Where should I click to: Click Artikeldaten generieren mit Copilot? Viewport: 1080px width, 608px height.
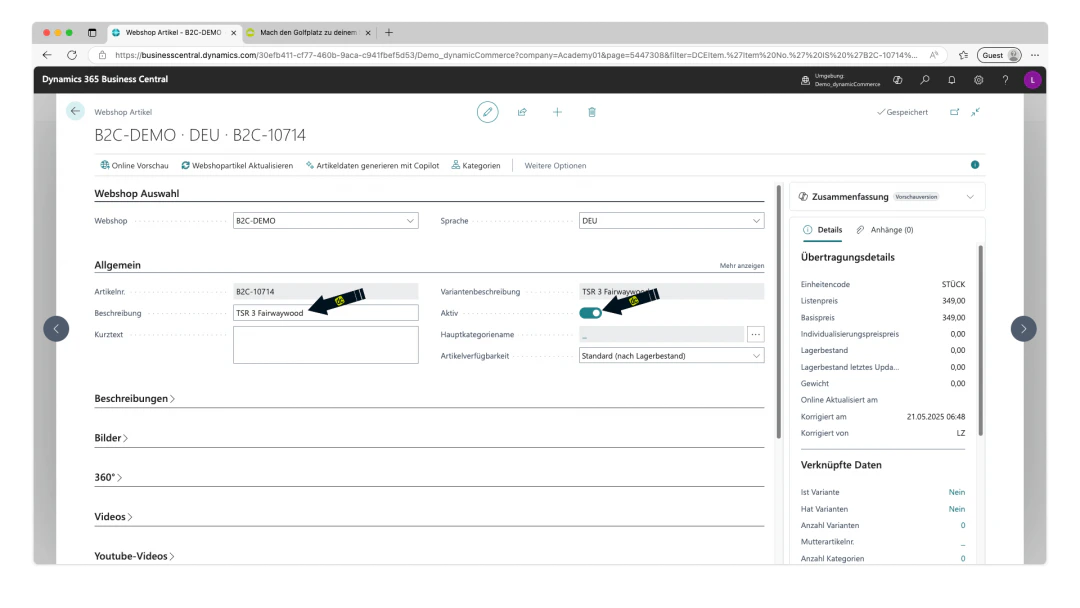click(372, 165)
